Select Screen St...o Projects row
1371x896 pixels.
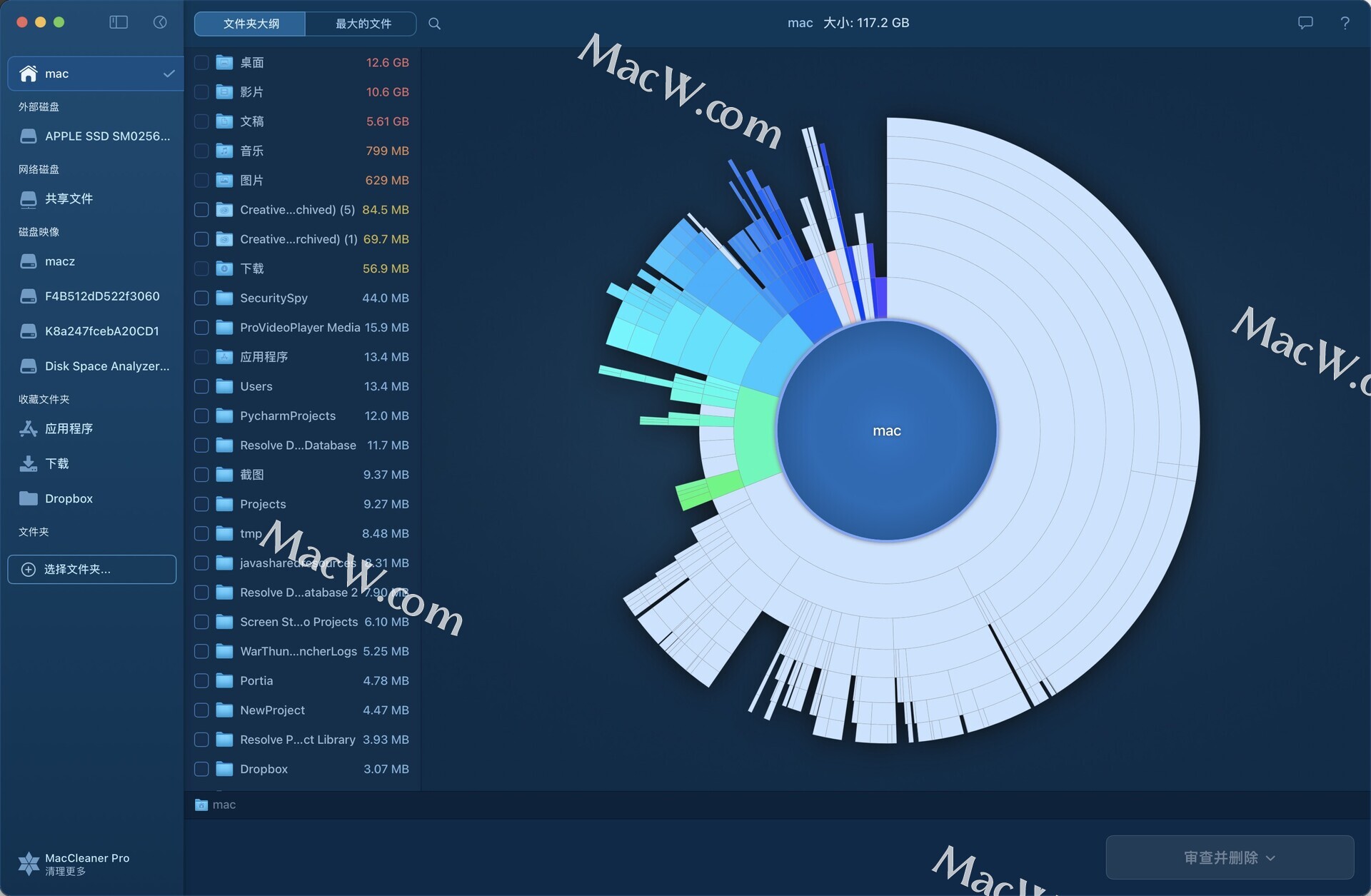[x=302, y=622]
